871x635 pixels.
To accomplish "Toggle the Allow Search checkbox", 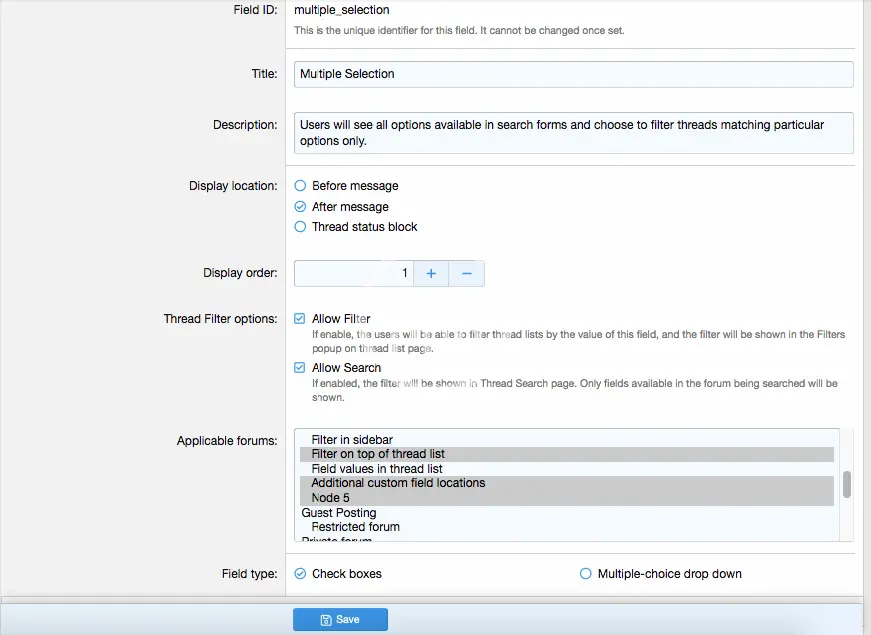I will coord(300,368).
